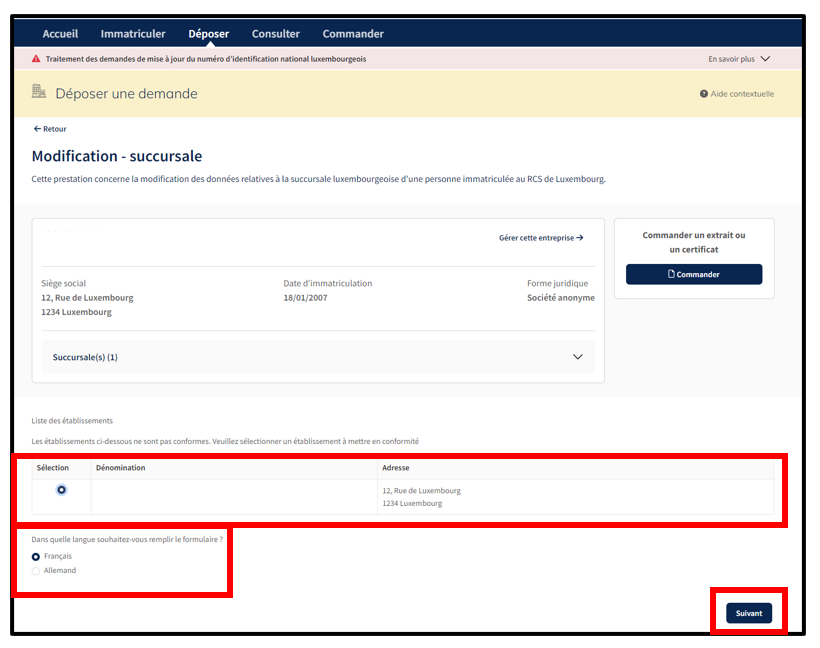Click the Adresse column header
This screenshot has height=648, width=820.
click(x=396, y=468)
